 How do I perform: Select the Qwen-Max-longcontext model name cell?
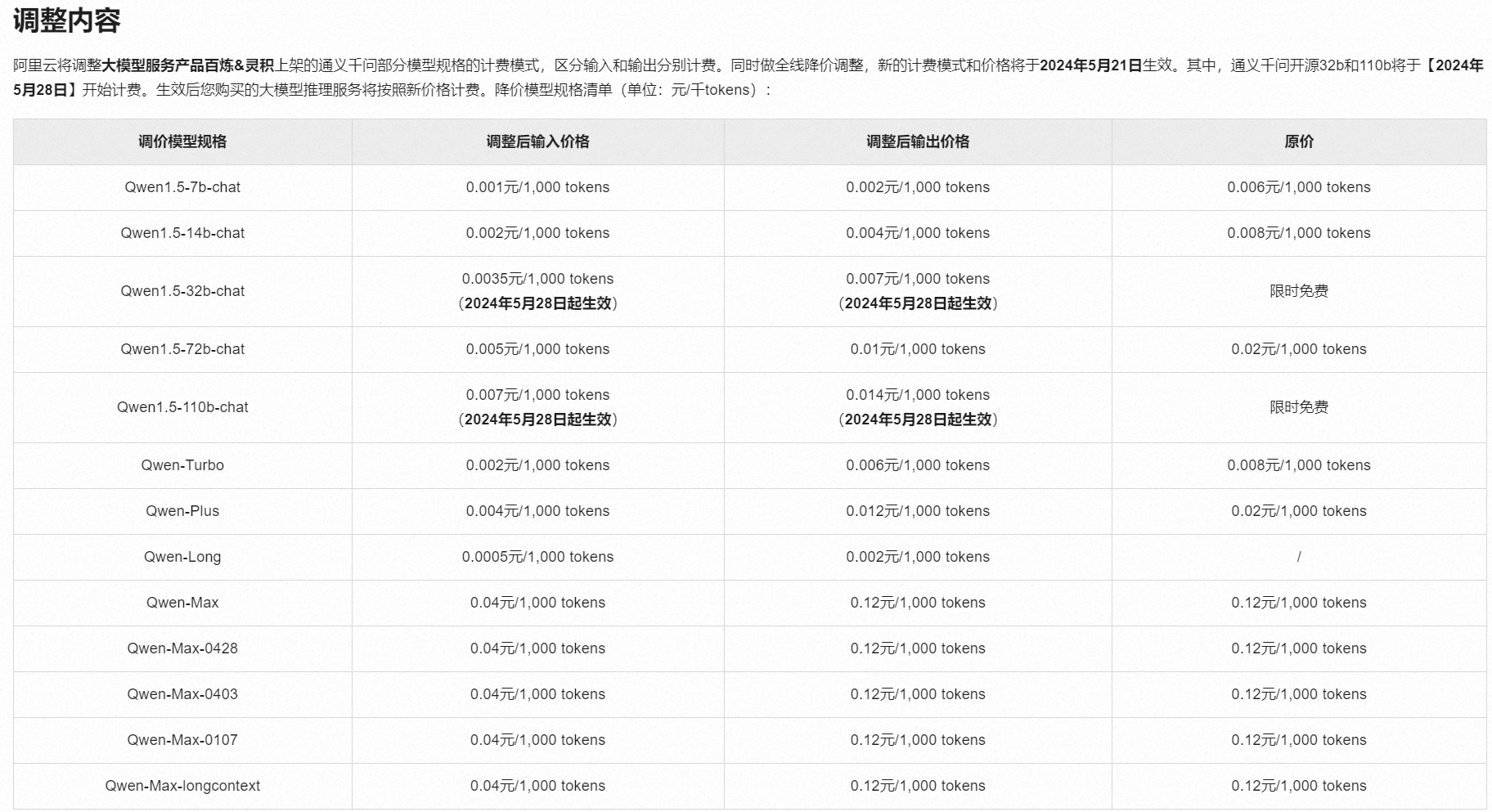click(182, 786)
